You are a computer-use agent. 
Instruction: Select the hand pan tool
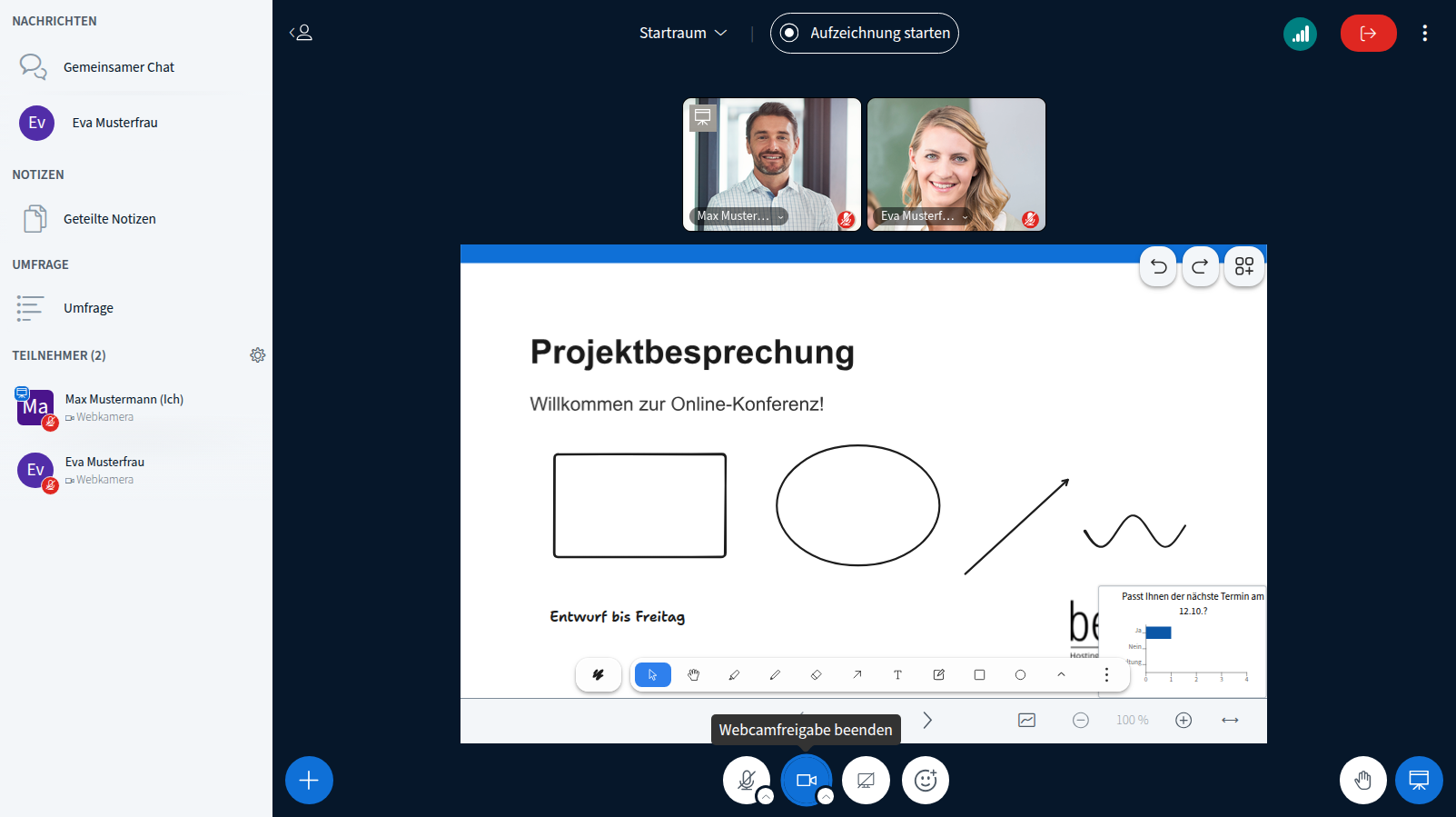(694, 675)
